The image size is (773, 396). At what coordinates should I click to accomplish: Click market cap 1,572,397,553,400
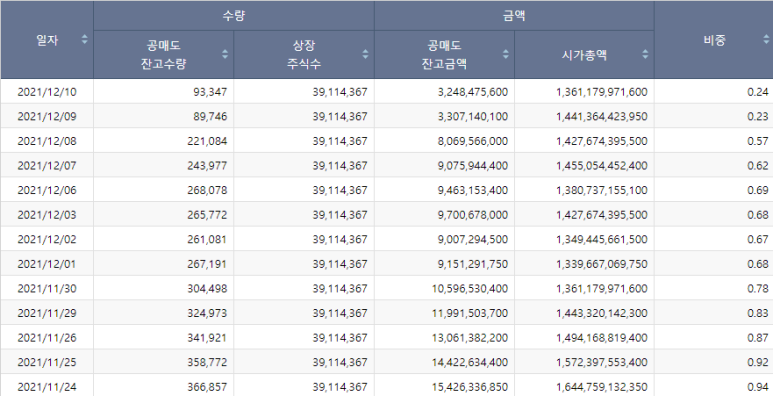coord(602,362)
